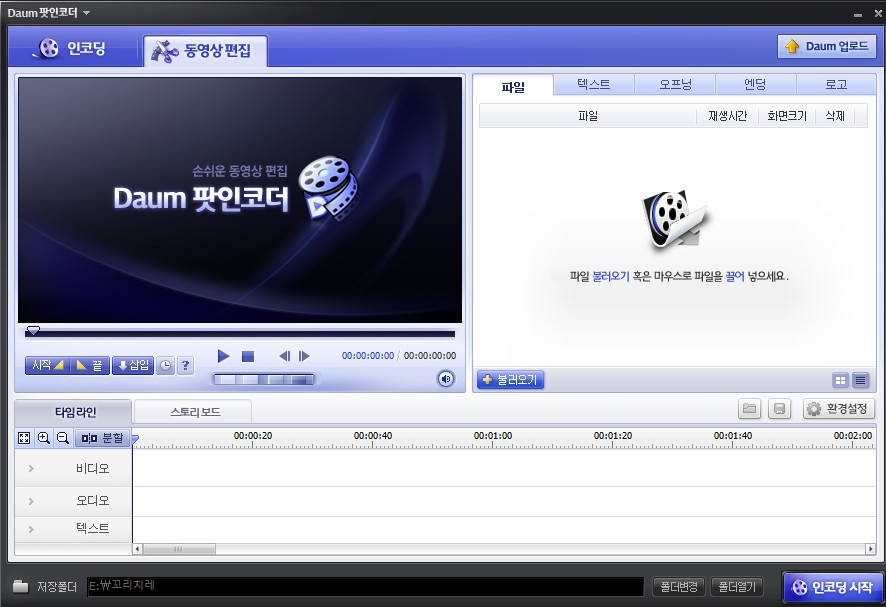Image resolution: width=886 pixels, height=607 pixels.
Task: Select the timeline zoom-out icon
Action: pyautogui.click(x=64, y=438)
